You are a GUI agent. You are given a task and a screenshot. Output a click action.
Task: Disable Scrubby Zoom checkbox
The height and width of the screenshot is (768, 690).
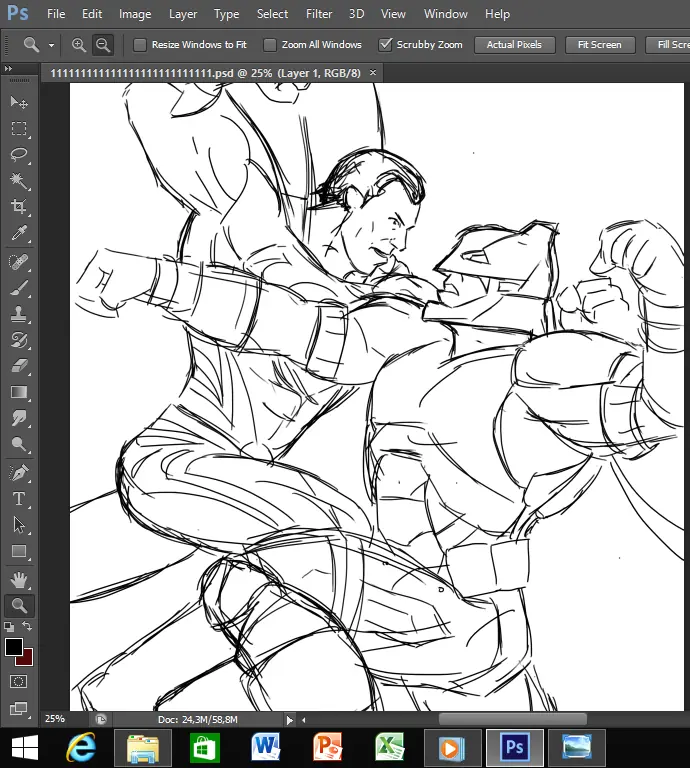(x=385, y=45)
